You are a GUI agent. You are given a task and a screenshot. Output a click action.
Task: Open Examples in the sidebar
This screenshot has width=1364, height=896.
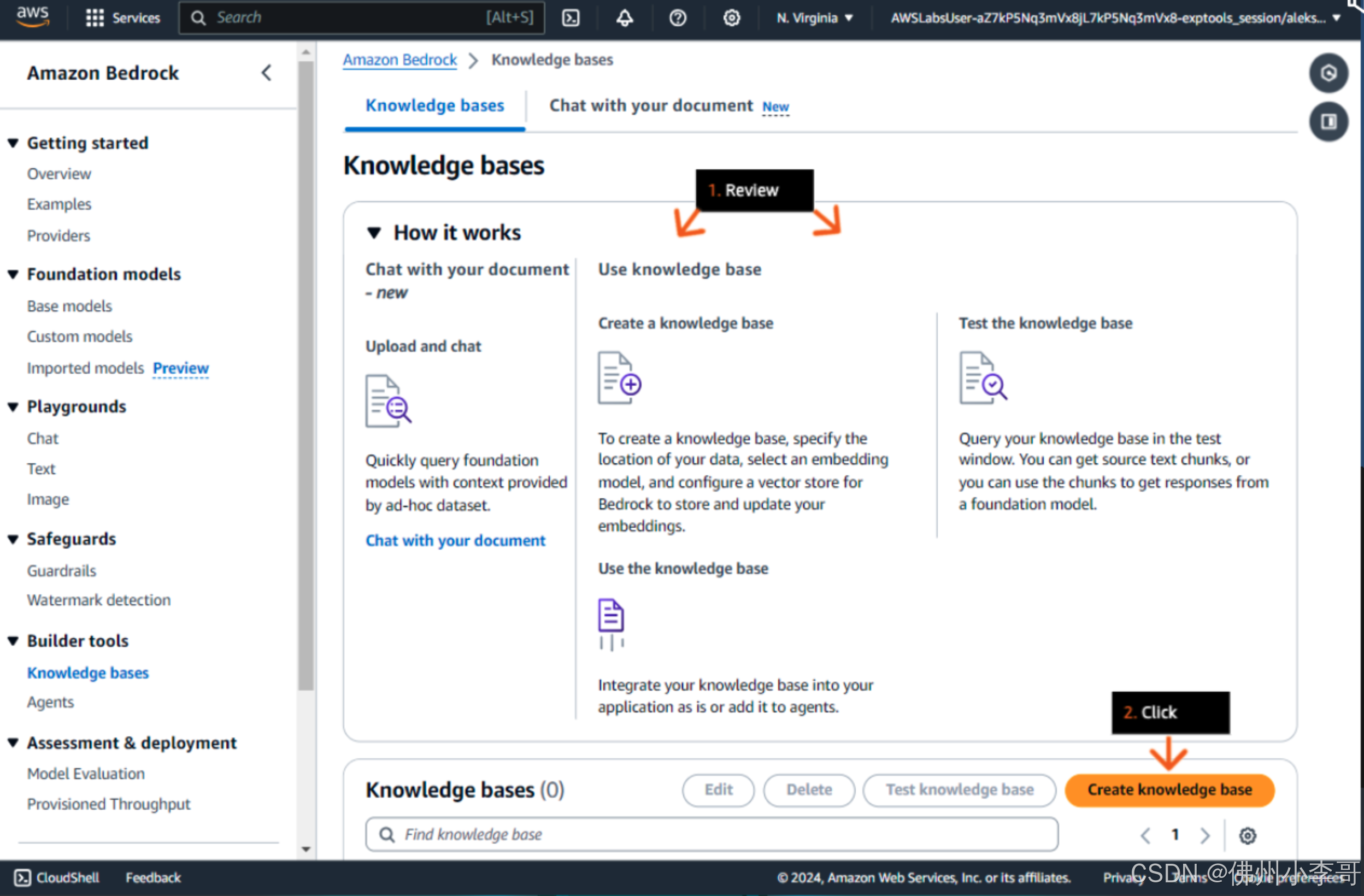click(x=59, y=204)
